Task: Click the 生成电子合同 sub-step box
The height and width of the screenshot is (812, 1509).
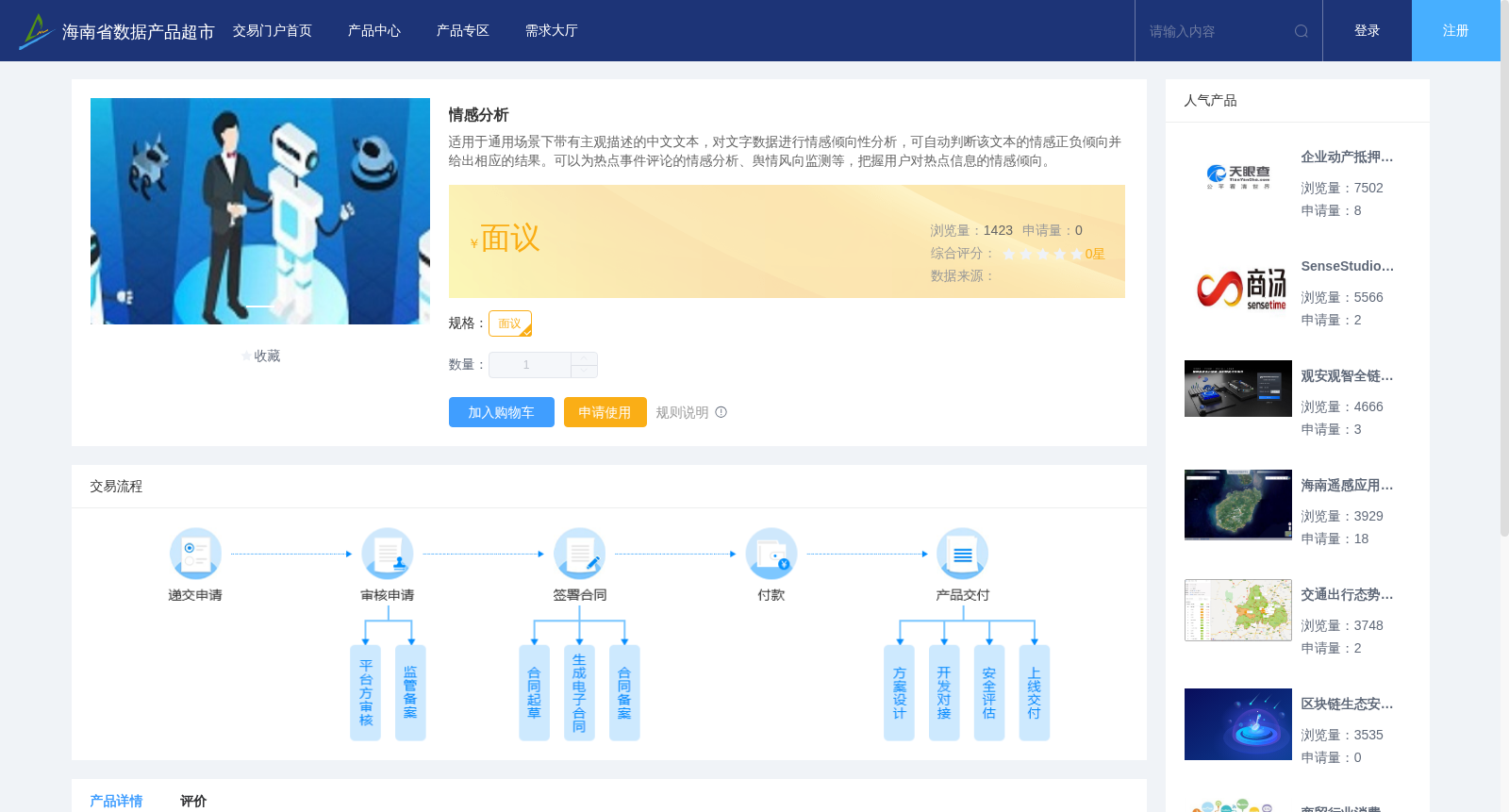Action: (x=579, y=693)
